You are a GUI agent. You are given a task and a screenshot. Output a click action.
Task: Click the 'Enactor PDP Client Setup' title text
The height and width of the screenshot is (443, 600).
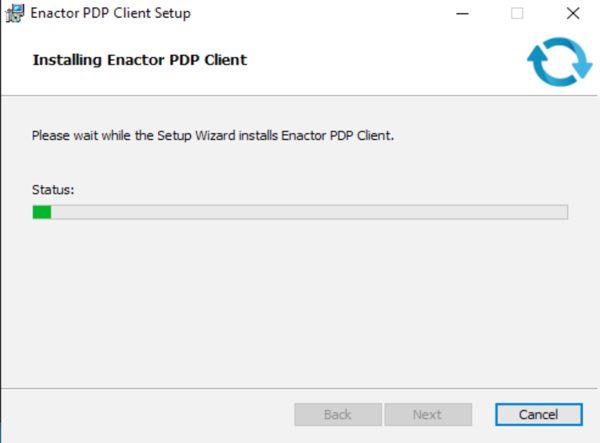point(110,14)
